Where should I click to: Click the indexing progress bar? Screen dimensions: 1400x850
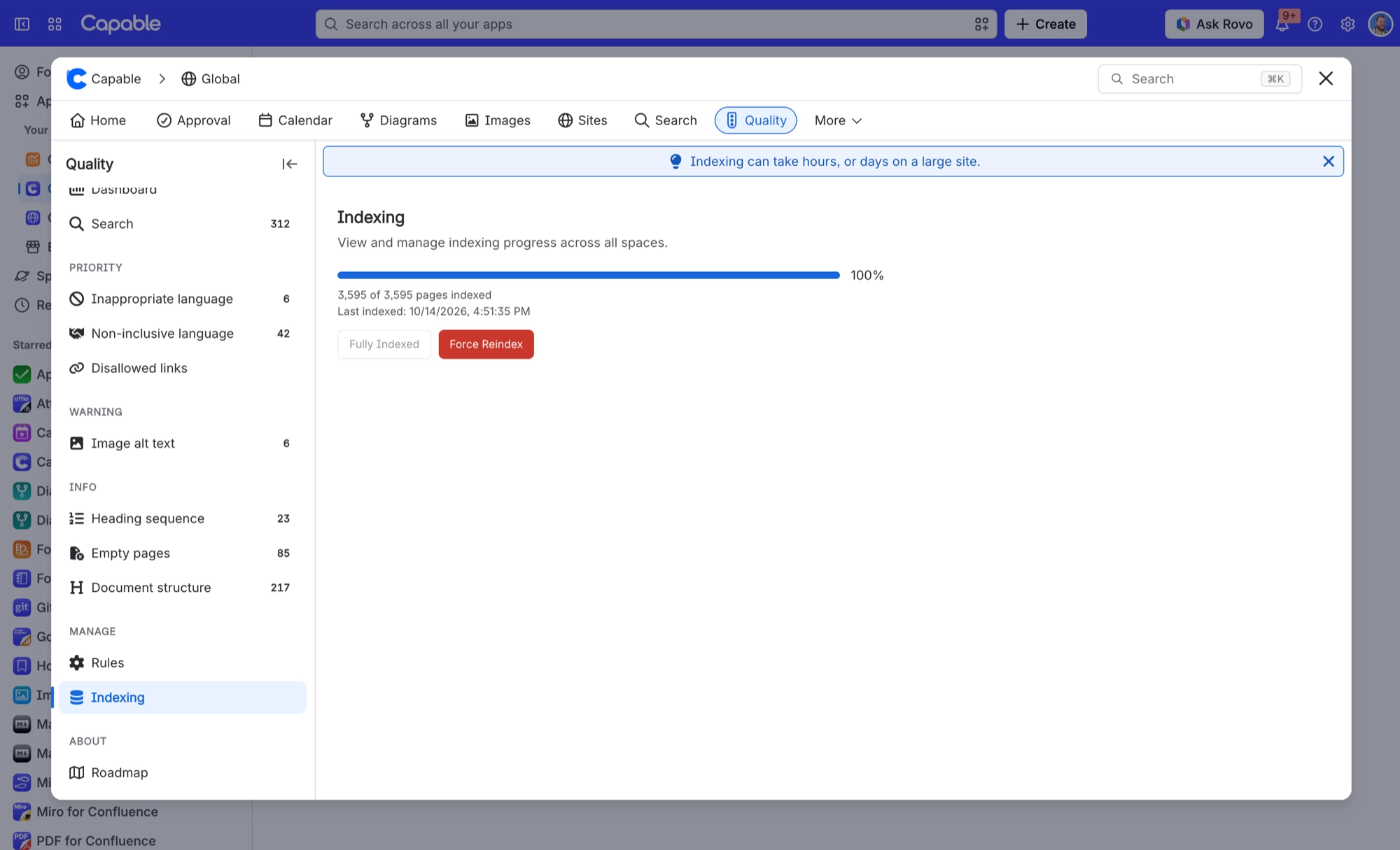tap(588, 276)
